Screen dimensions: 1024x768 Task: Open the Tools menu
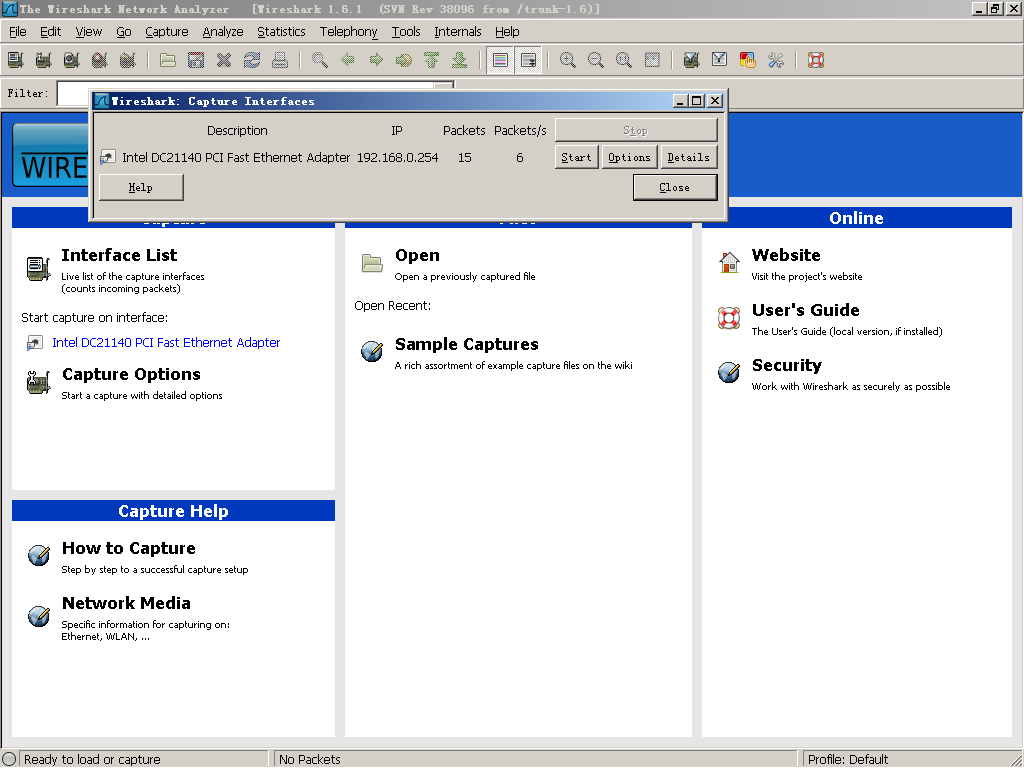click(x=406, y=31)
